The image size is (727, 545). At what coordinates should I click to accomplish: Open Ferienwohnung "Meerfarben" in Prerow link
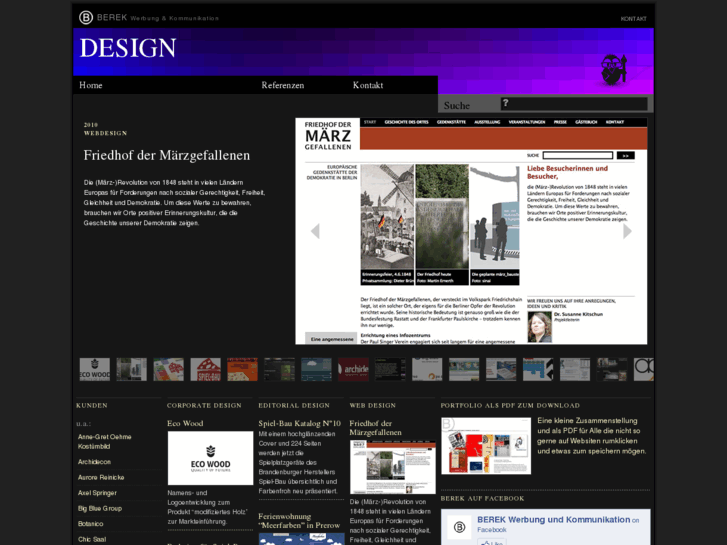click(299, 521)
